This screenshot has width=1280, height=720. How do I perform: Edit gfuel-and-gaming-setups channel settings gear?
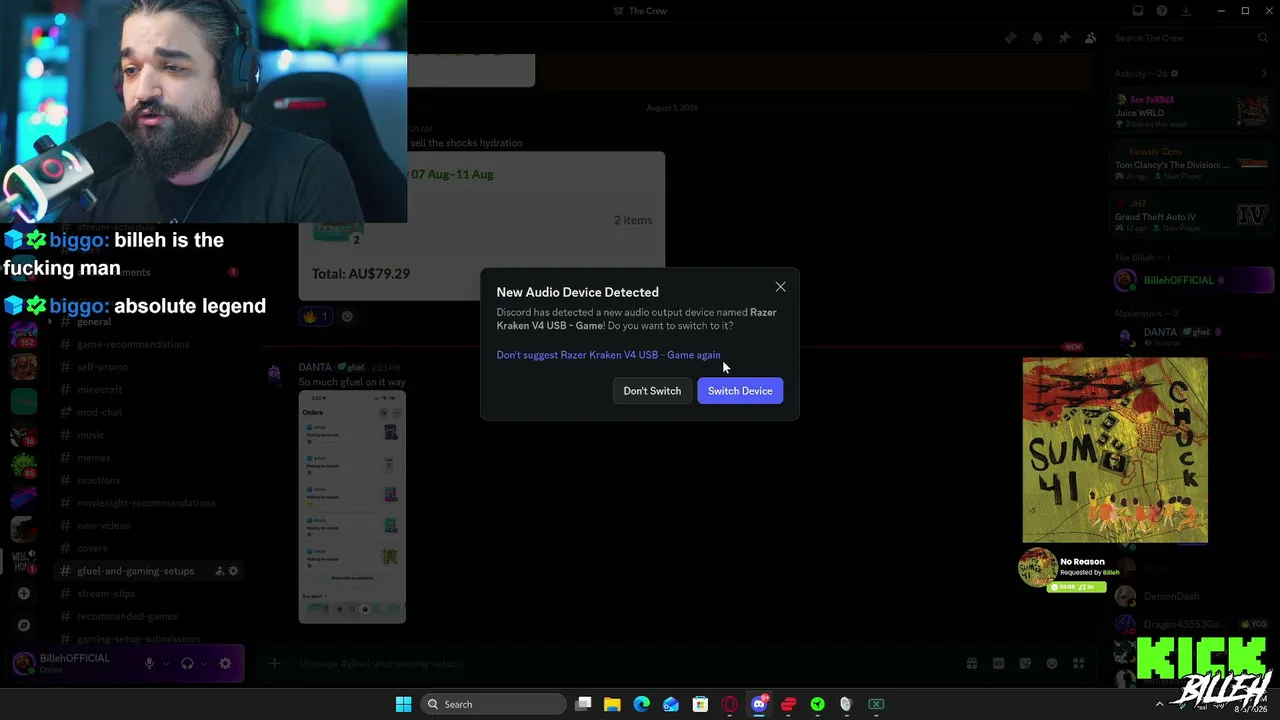pos(234,571)
